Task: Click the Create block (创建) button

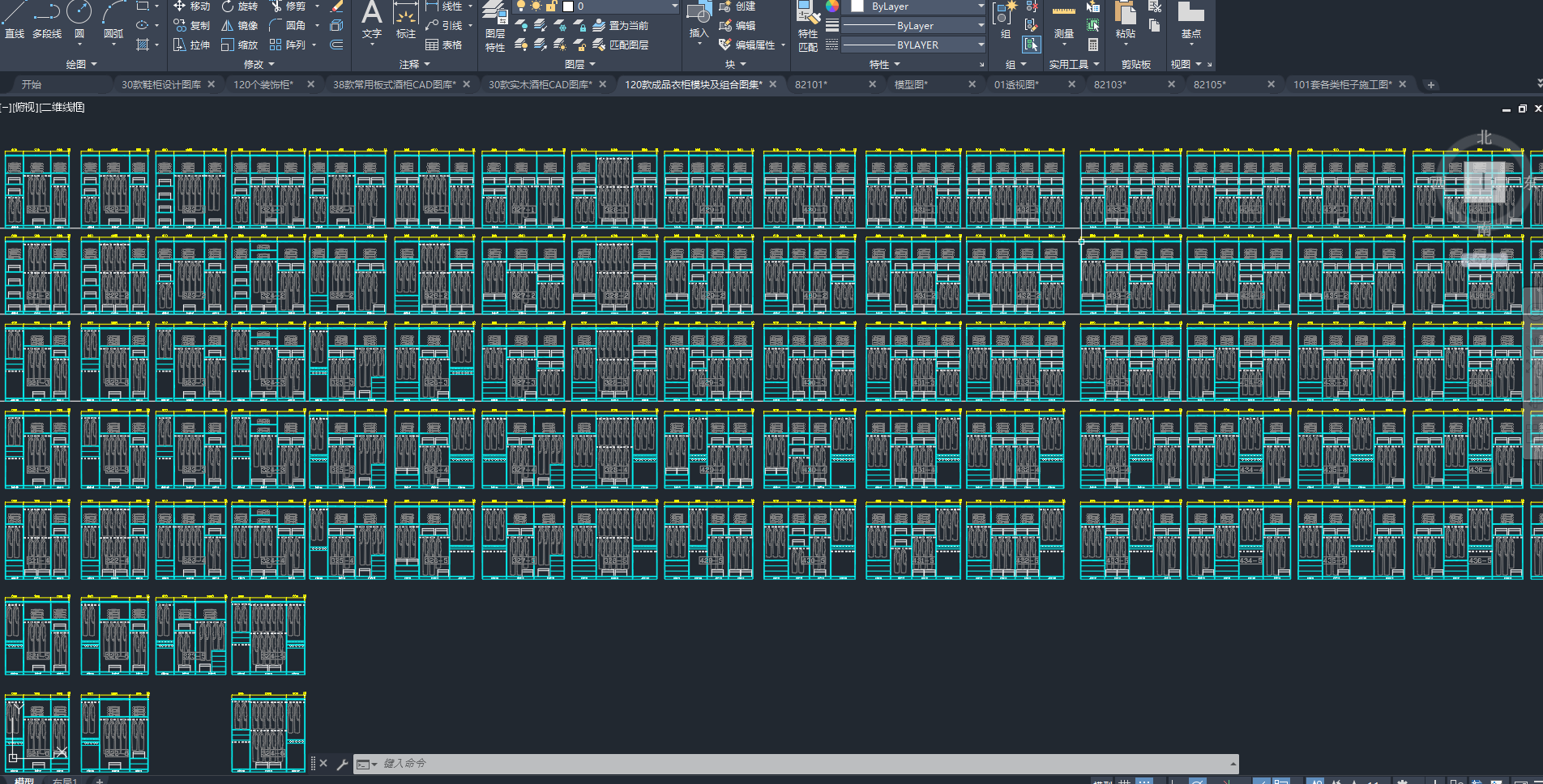Action: [737, 6]
